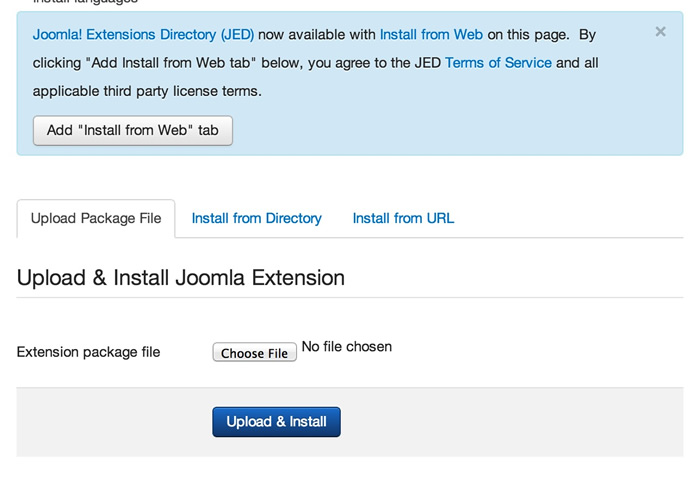Image resolution: width=700 pixels, height=482 pixels.
Task: Click the Extension package file label
Action: click(88, 352)
